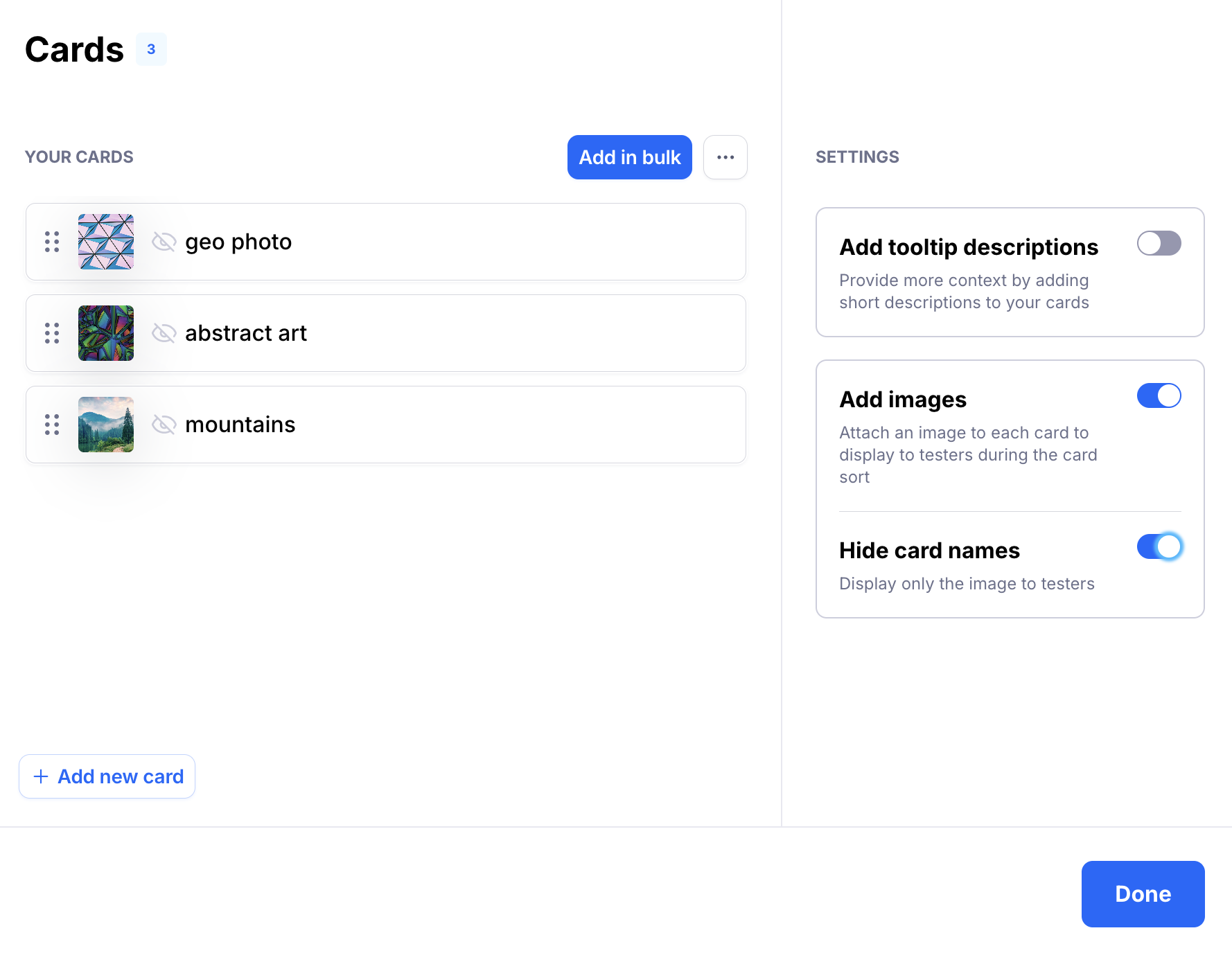Click the abstract art image thumbnail
Image resolution: width=1232 pixels, height=953 pixels.
pos(106,333)
